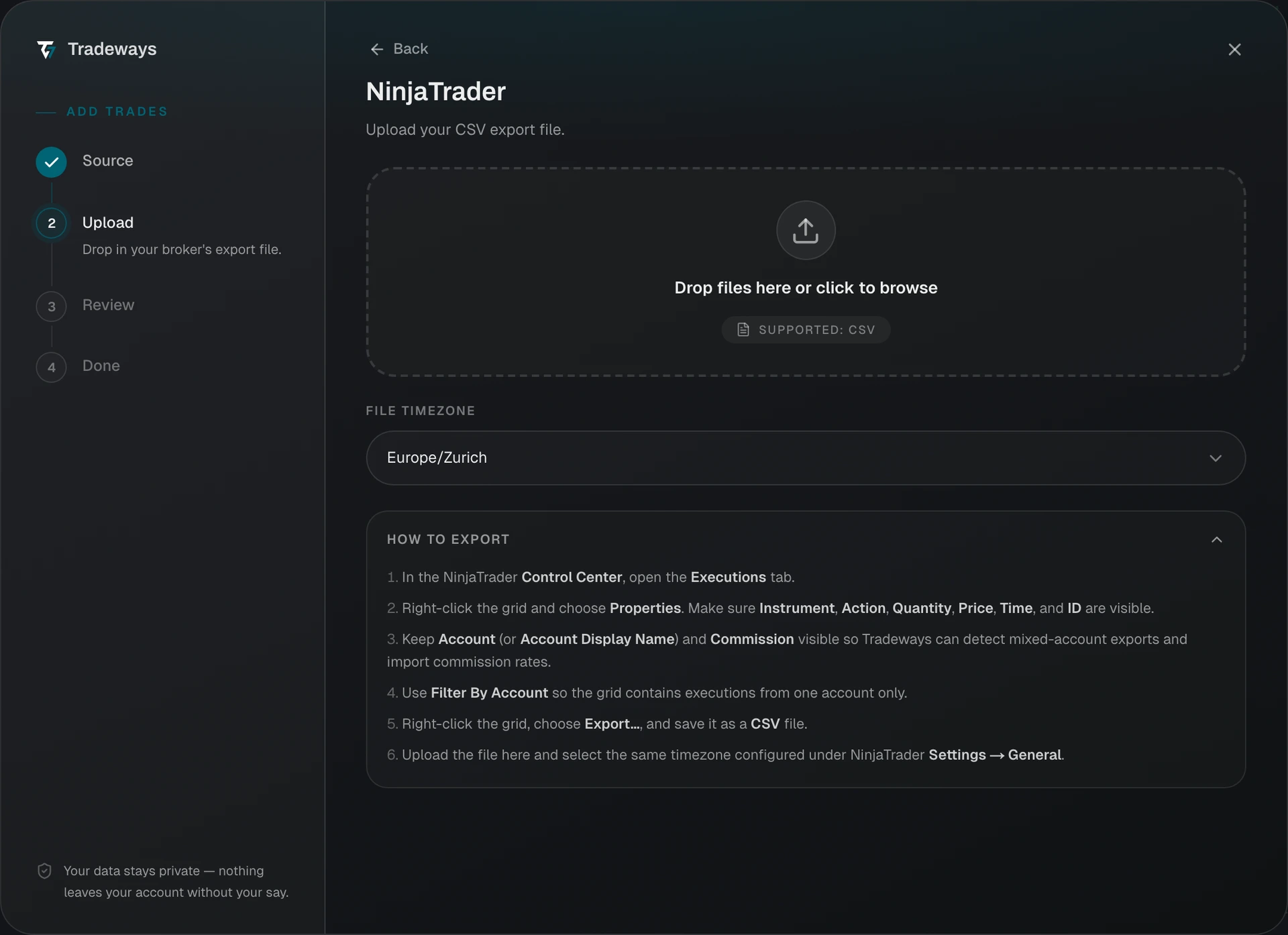Screen dimensions: 1288x935
Task: Close the add trades dialog
Action: tap(1234, 50)
